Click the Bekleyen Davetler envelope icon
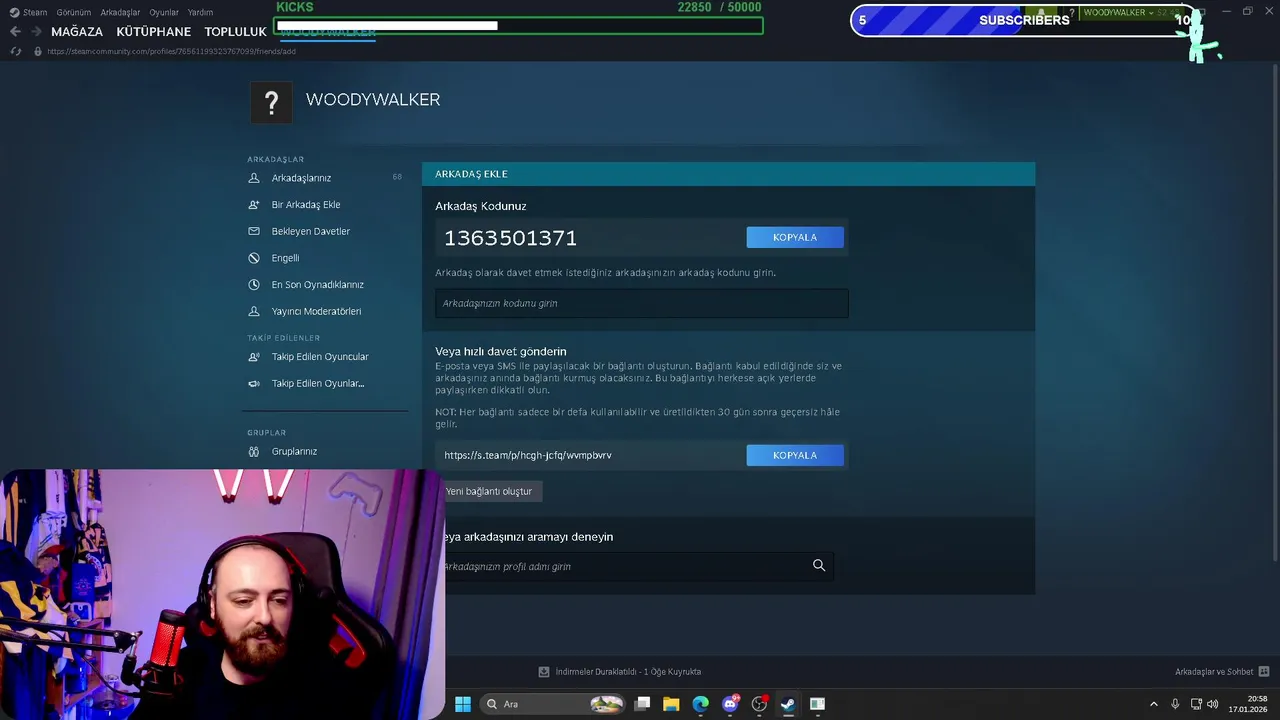 (x=253, y=231)
